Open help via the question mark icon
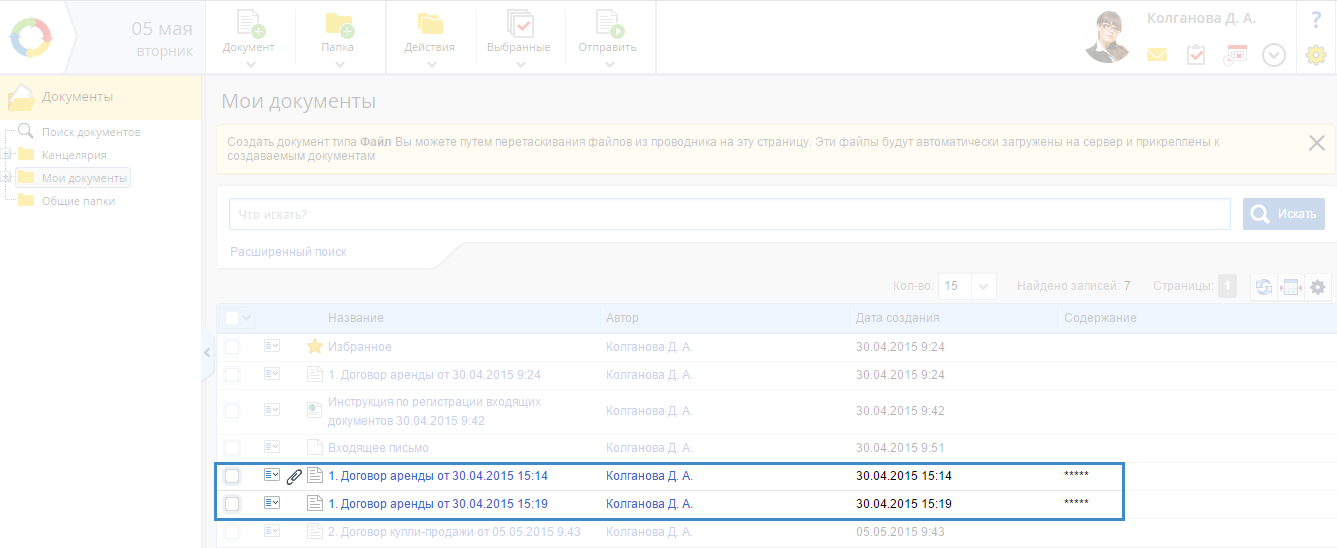 point(1316,20)
